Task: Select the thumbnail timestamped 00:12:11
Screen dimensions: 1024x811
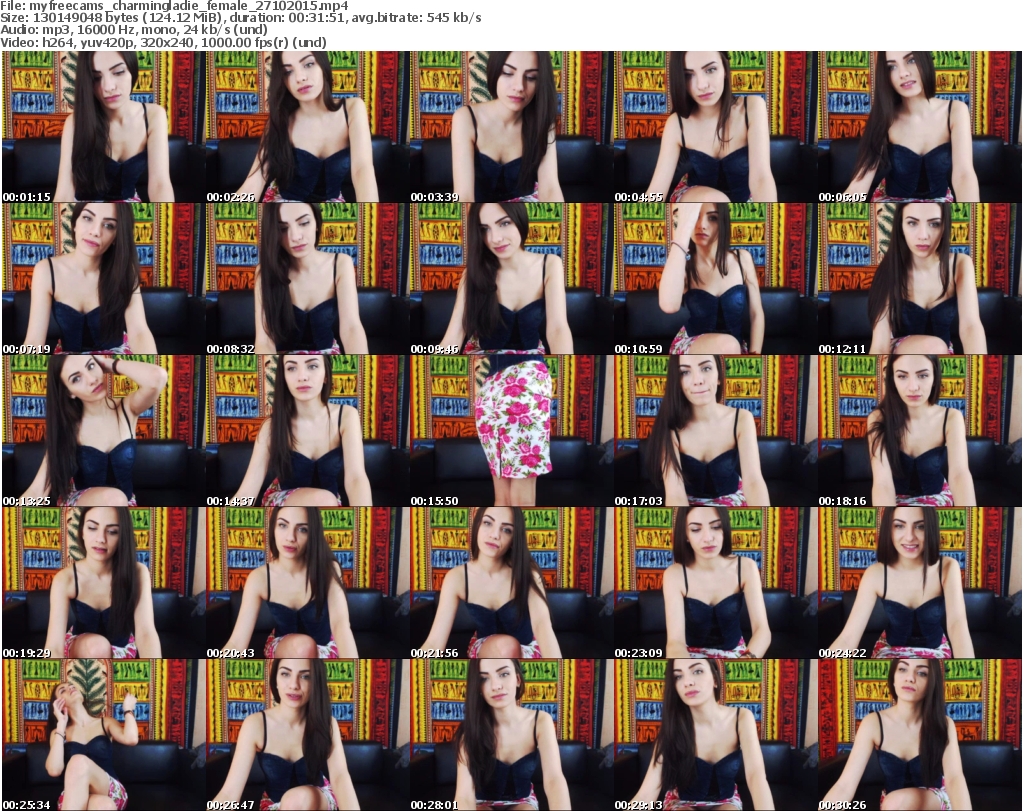Action: pyautogui.click(x=920, y=279)
